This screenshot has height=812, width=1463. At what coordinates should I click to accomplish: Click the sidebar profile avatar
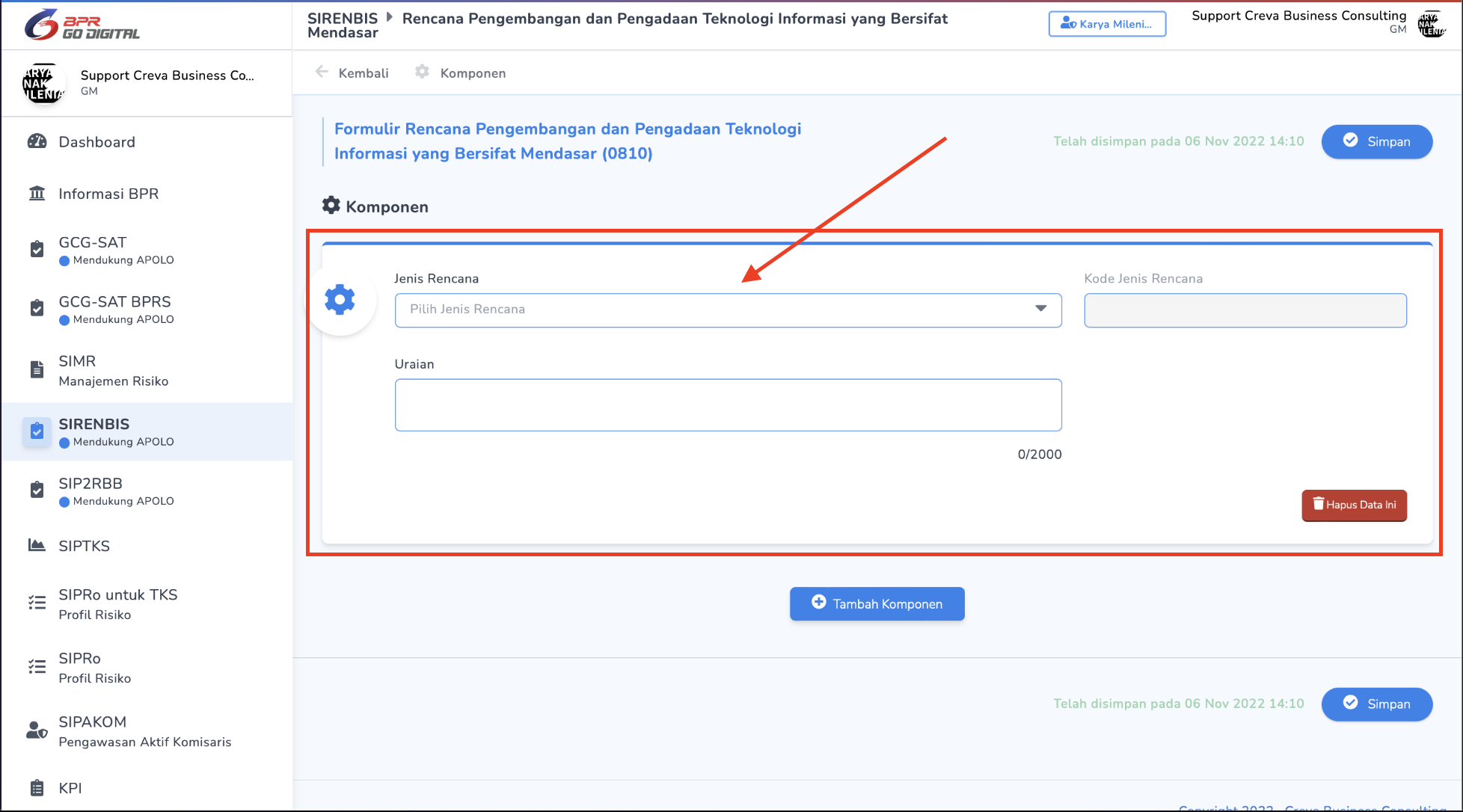(44, 83)
